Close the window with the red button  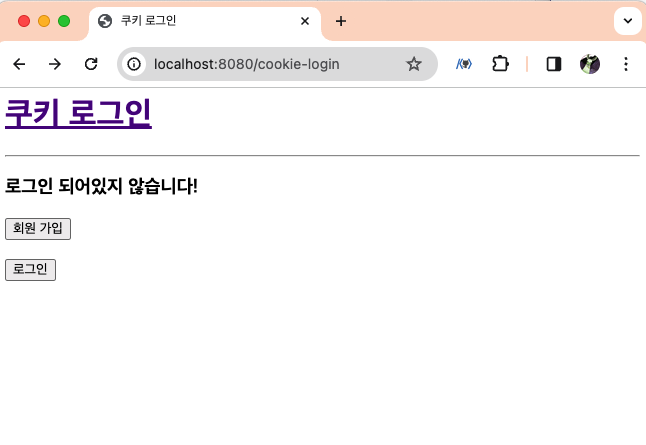(24, 21)
